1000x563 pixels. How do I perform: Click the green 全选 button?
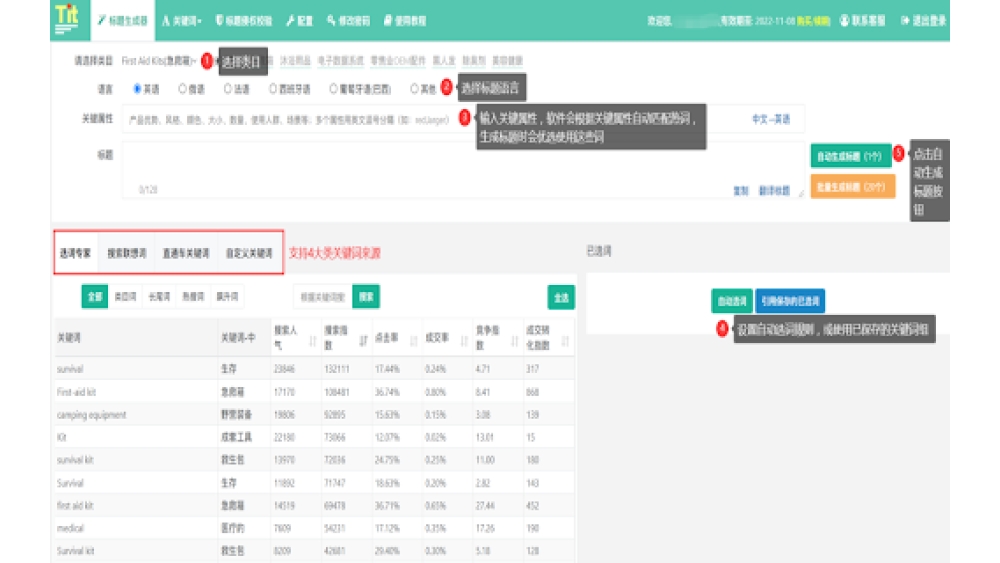click(561, 298)
